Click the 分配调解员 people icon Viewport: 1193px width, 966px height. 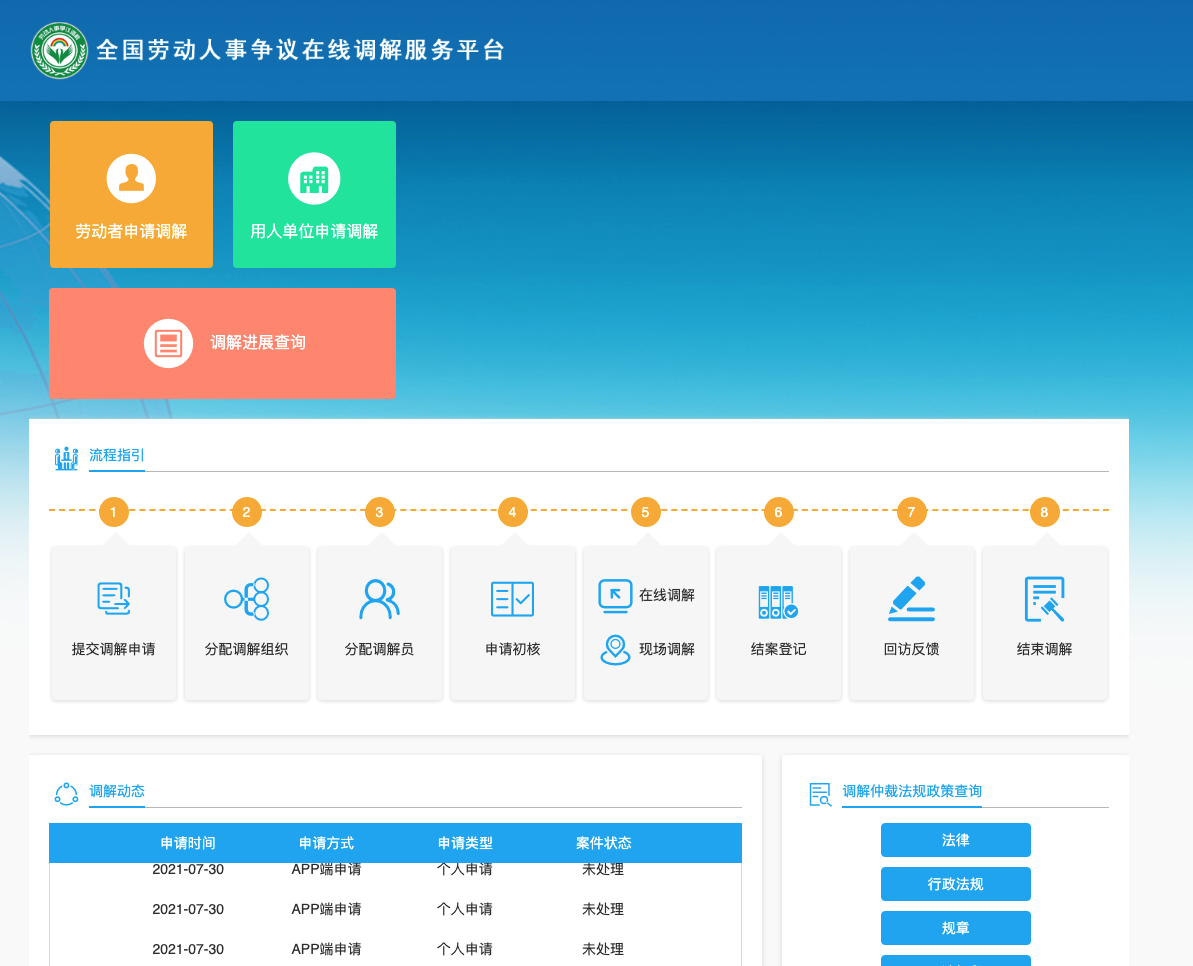click(379, 599)
